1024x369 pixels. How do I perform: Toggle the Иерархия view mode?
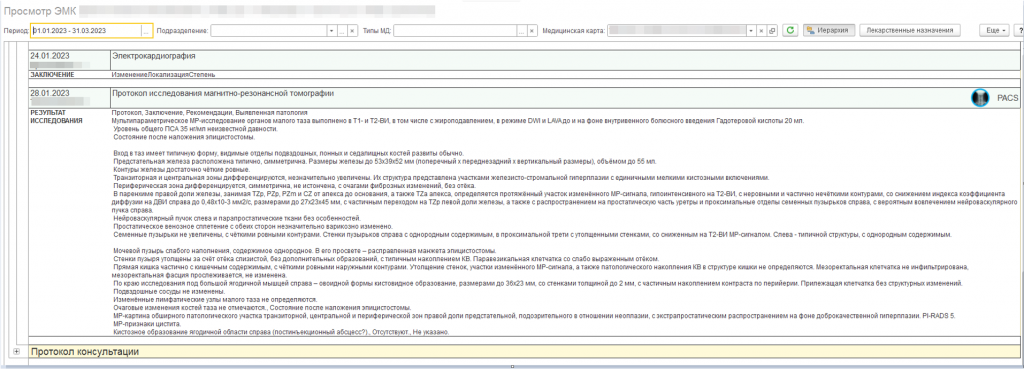(829, 31)
